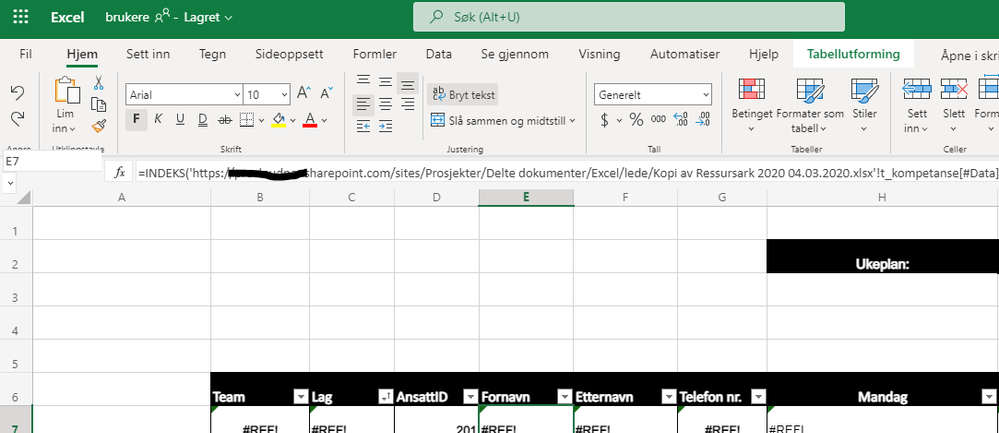Open the Telefon nr. column filter button

pos(758,397)
